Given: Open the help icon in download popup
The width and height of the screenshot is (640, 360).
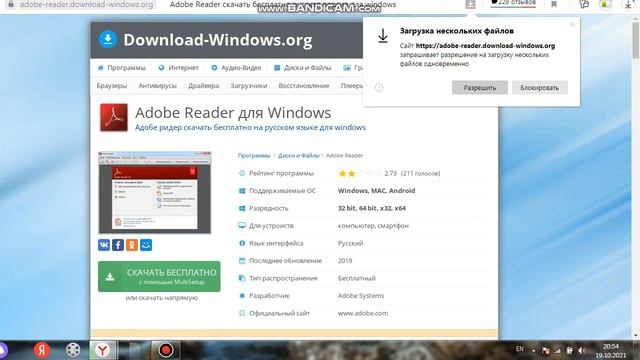Looking at the screenshot, I should point(379,87).
